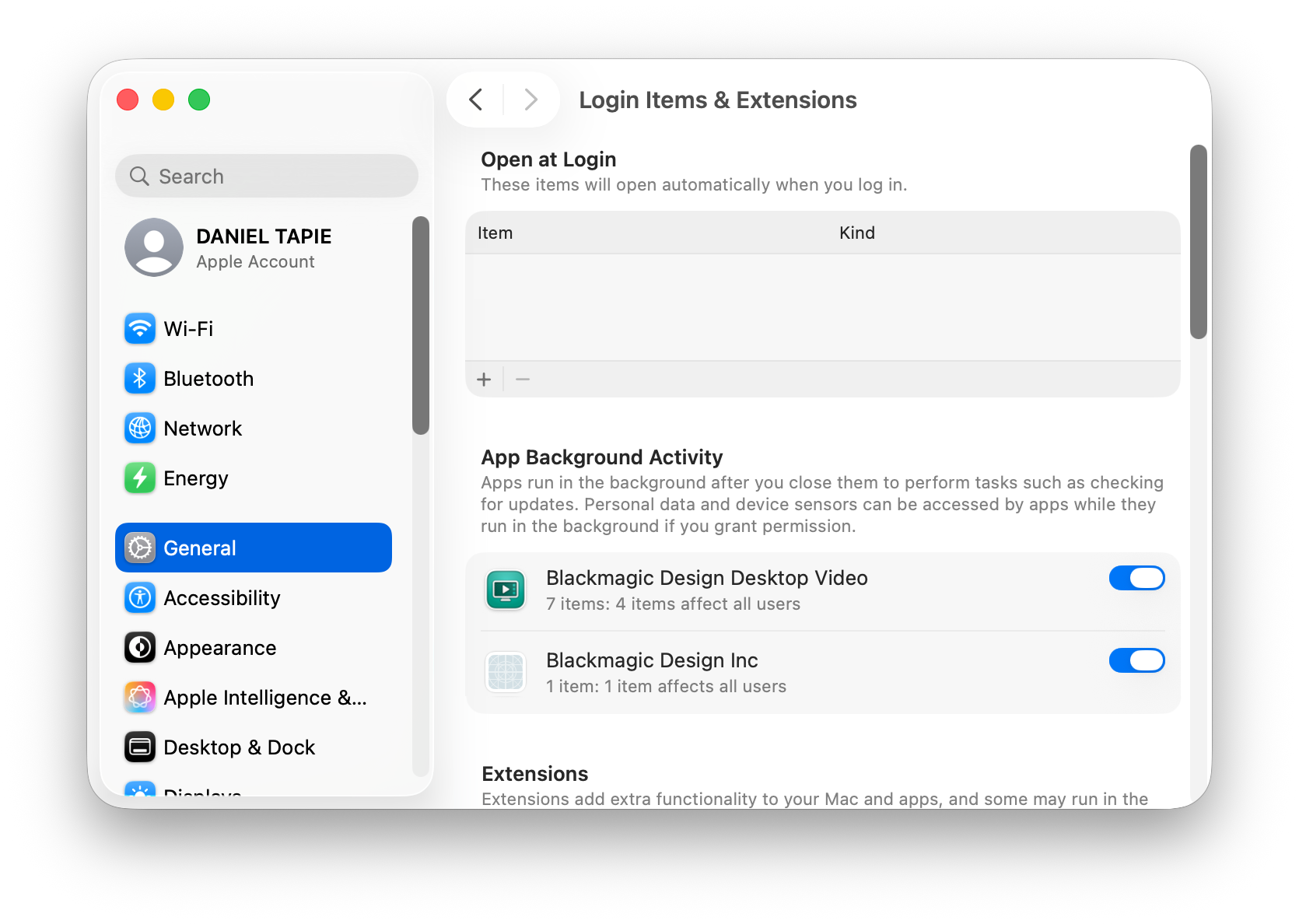
Task: Click the Search field in sidebar
Action: click(x=267, y=177)
